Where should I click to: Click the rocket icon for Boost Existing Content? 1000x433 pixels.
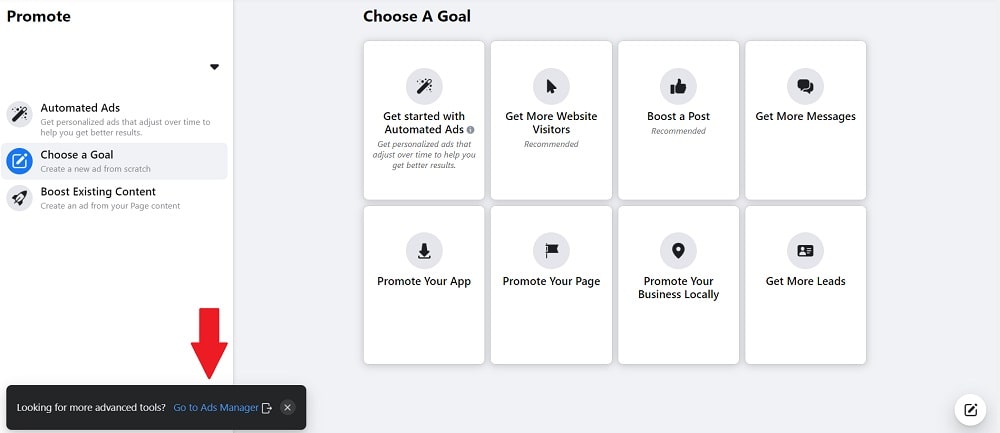point(19,198)
